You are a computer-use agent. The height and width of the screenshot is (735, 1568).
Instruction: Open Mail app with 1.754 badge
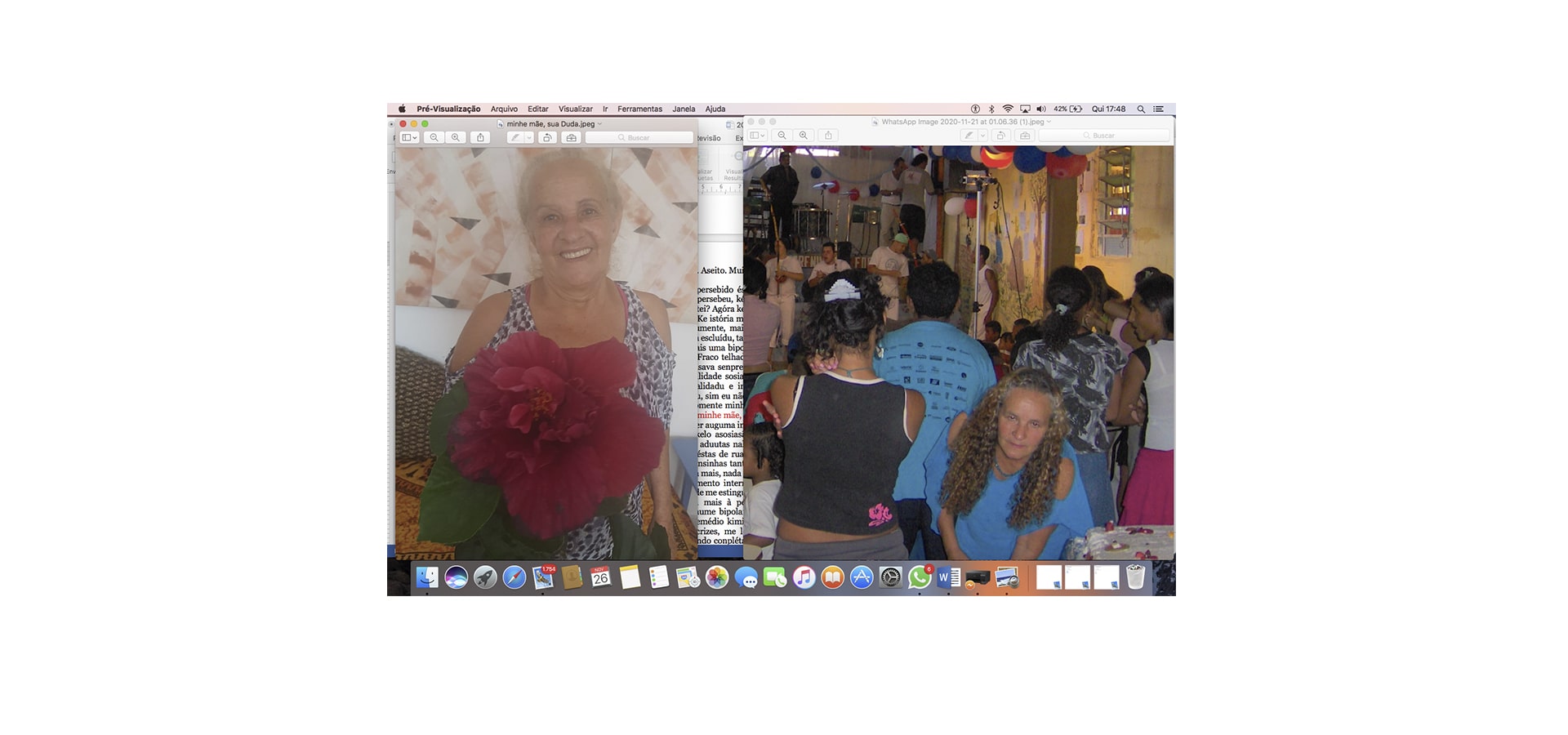(543, 577)
